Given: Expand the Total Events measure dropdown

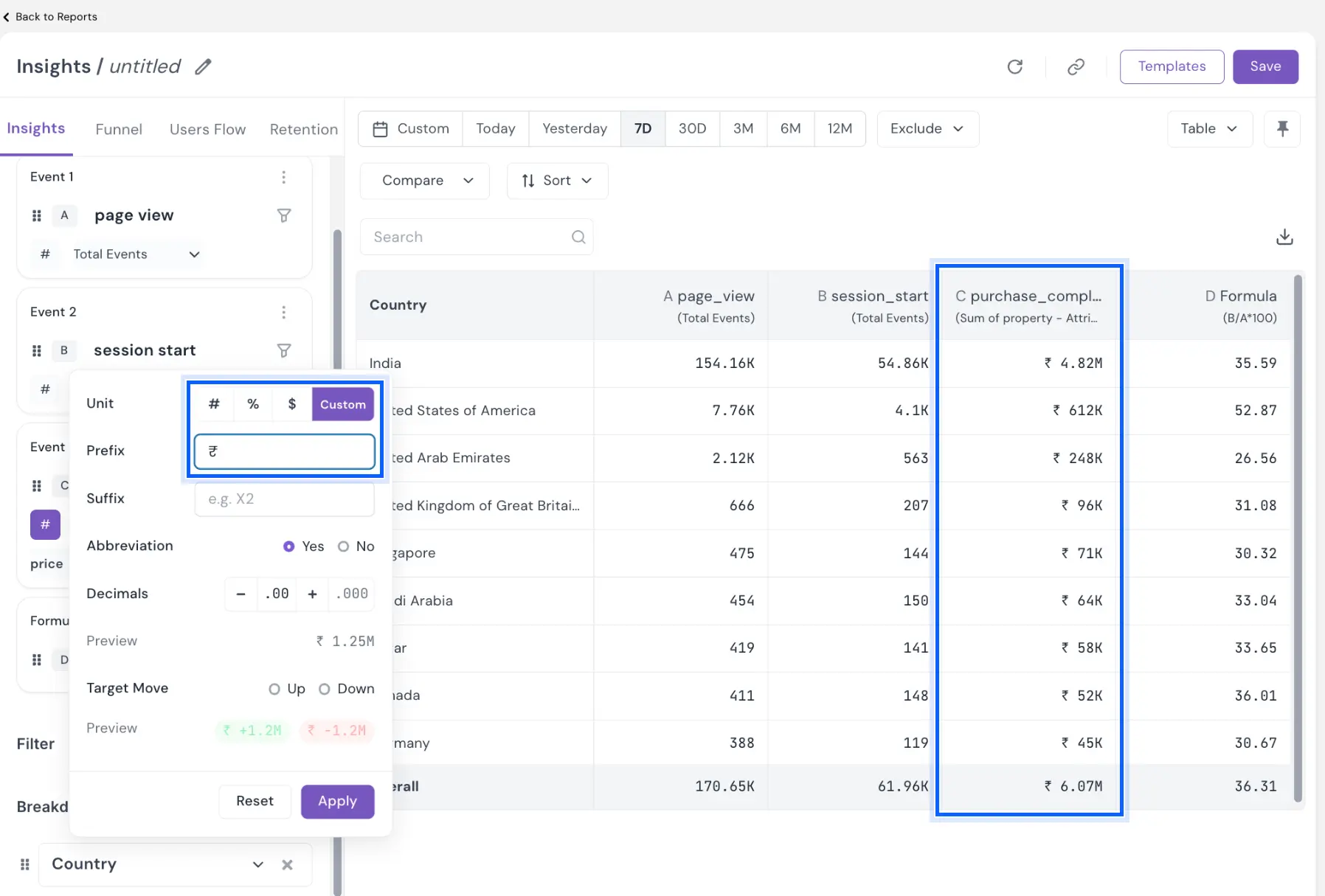Looking at the screenshot, I should 136,254.
